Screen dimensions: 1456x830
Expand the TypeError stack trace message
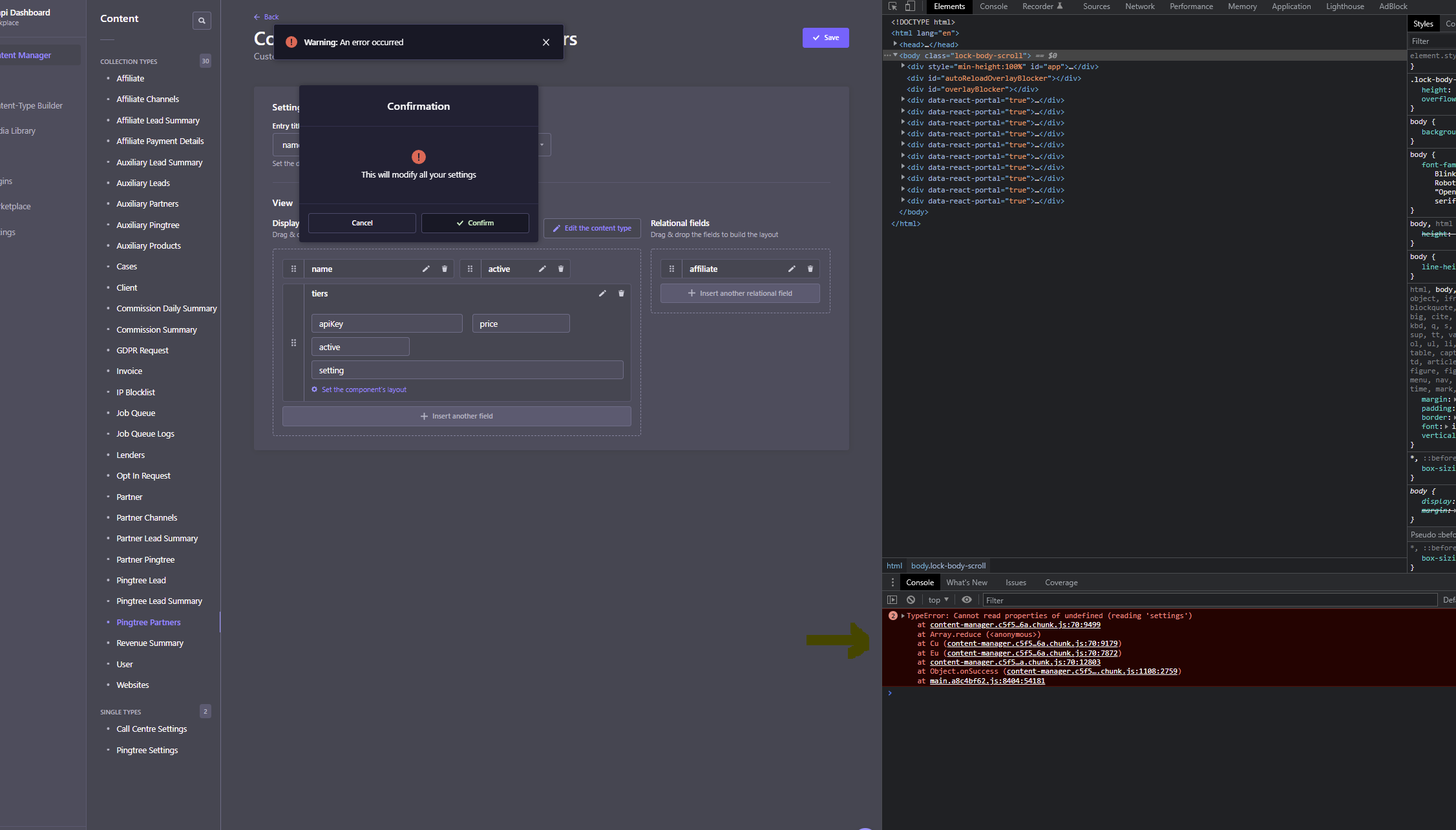point(903,616)
